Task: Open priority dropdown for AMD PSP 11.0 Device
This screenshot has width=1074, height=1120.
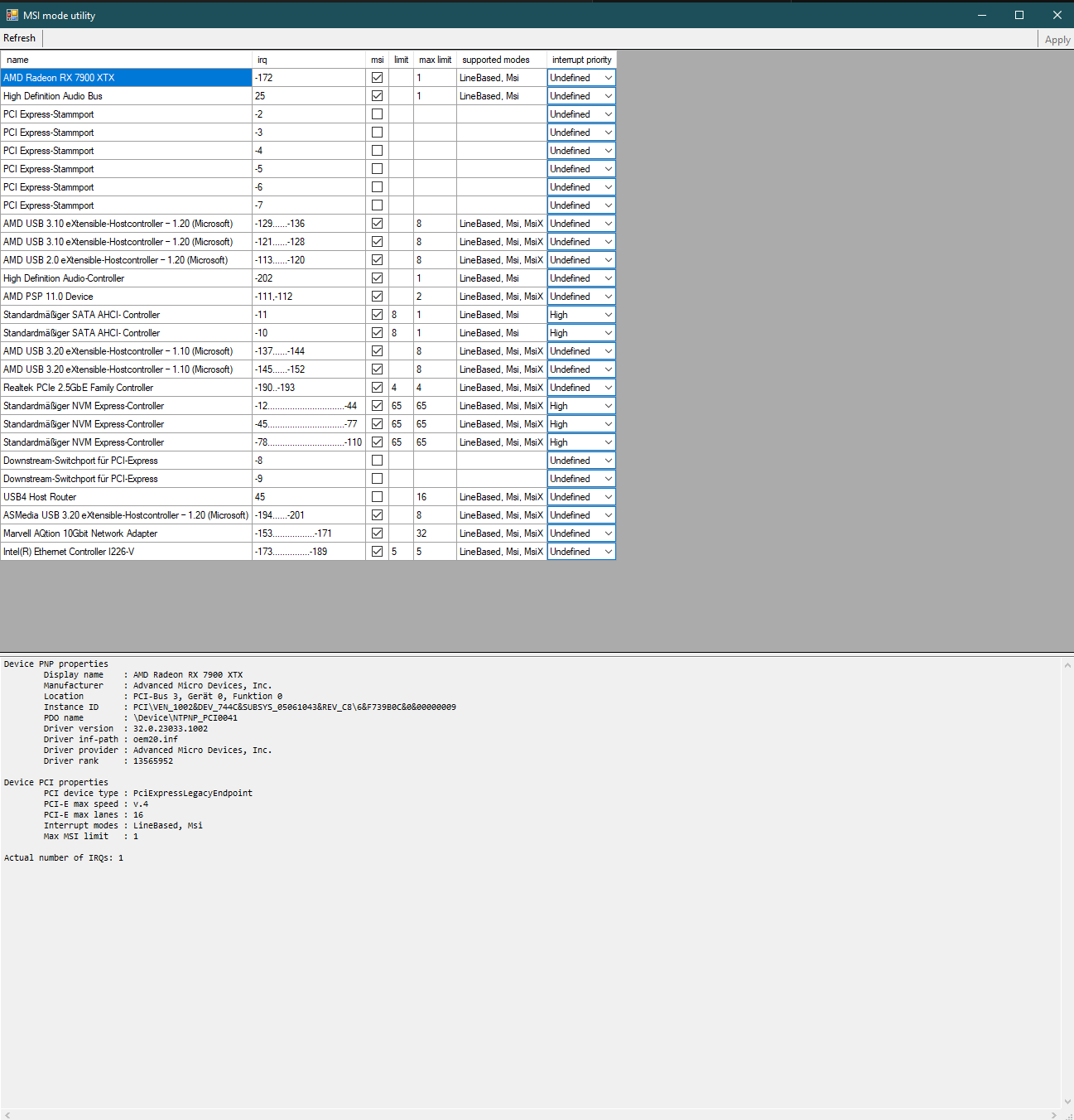Action: click(x=608, y=297)
